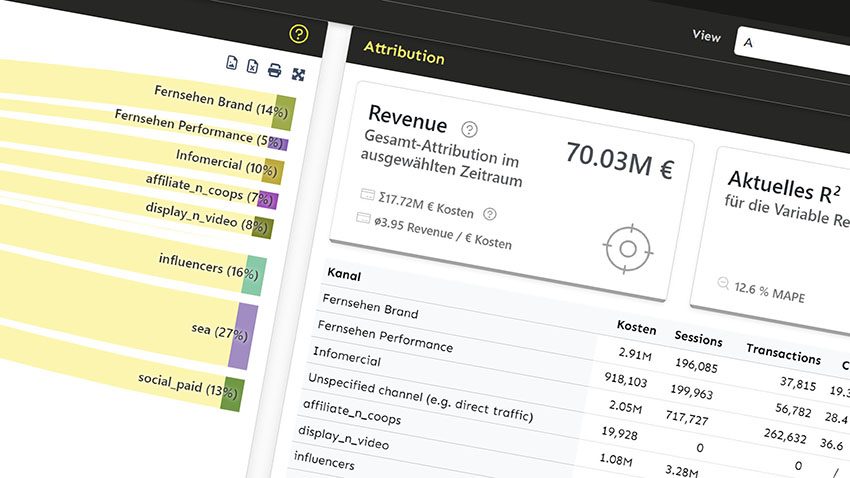
Task: Export the chart as an image file
Action: pos(231,64)
